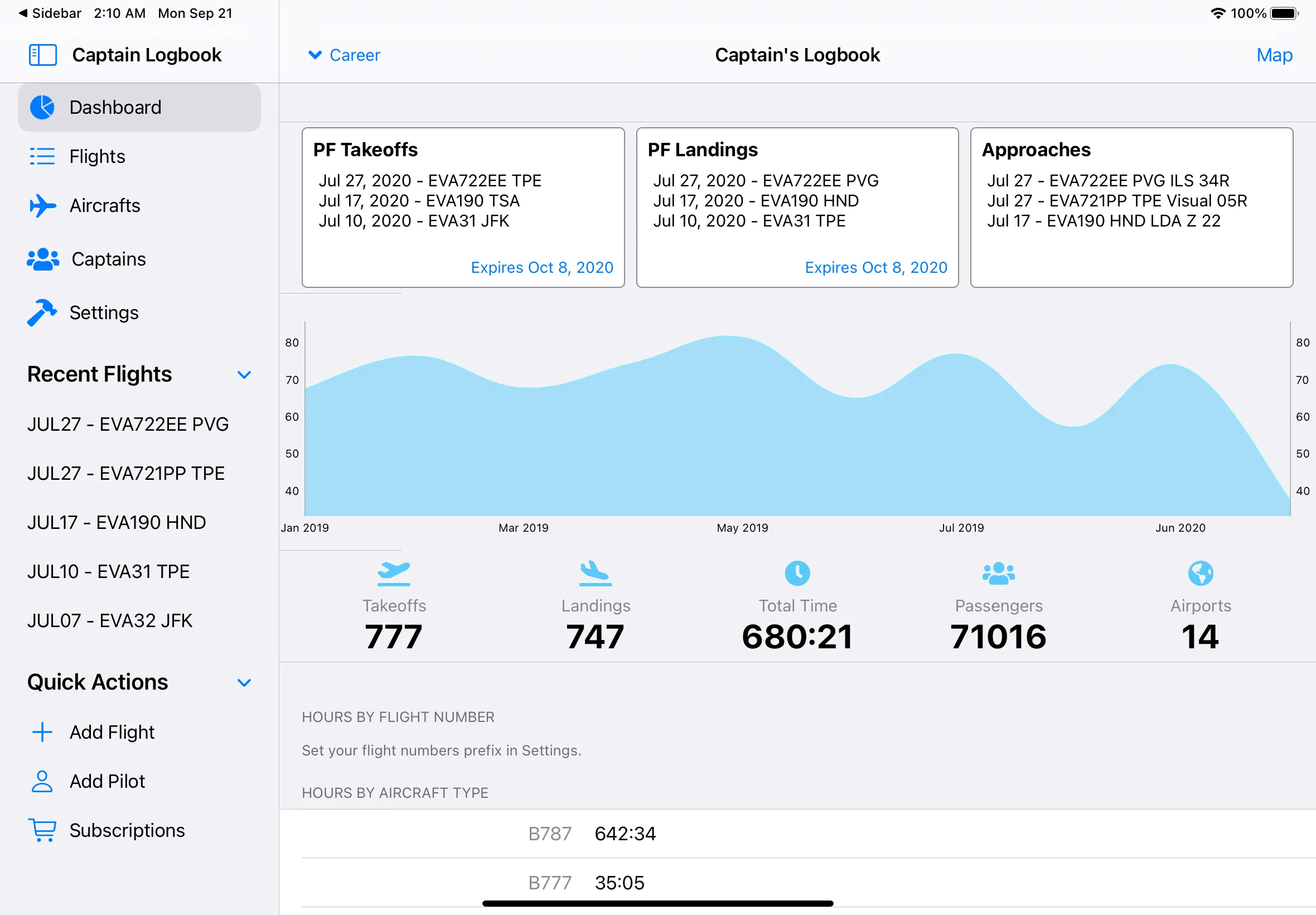Click the Dashboard pie chart icon
Image resolution: width=1316 pixels, height=915 pixels.
42,107
